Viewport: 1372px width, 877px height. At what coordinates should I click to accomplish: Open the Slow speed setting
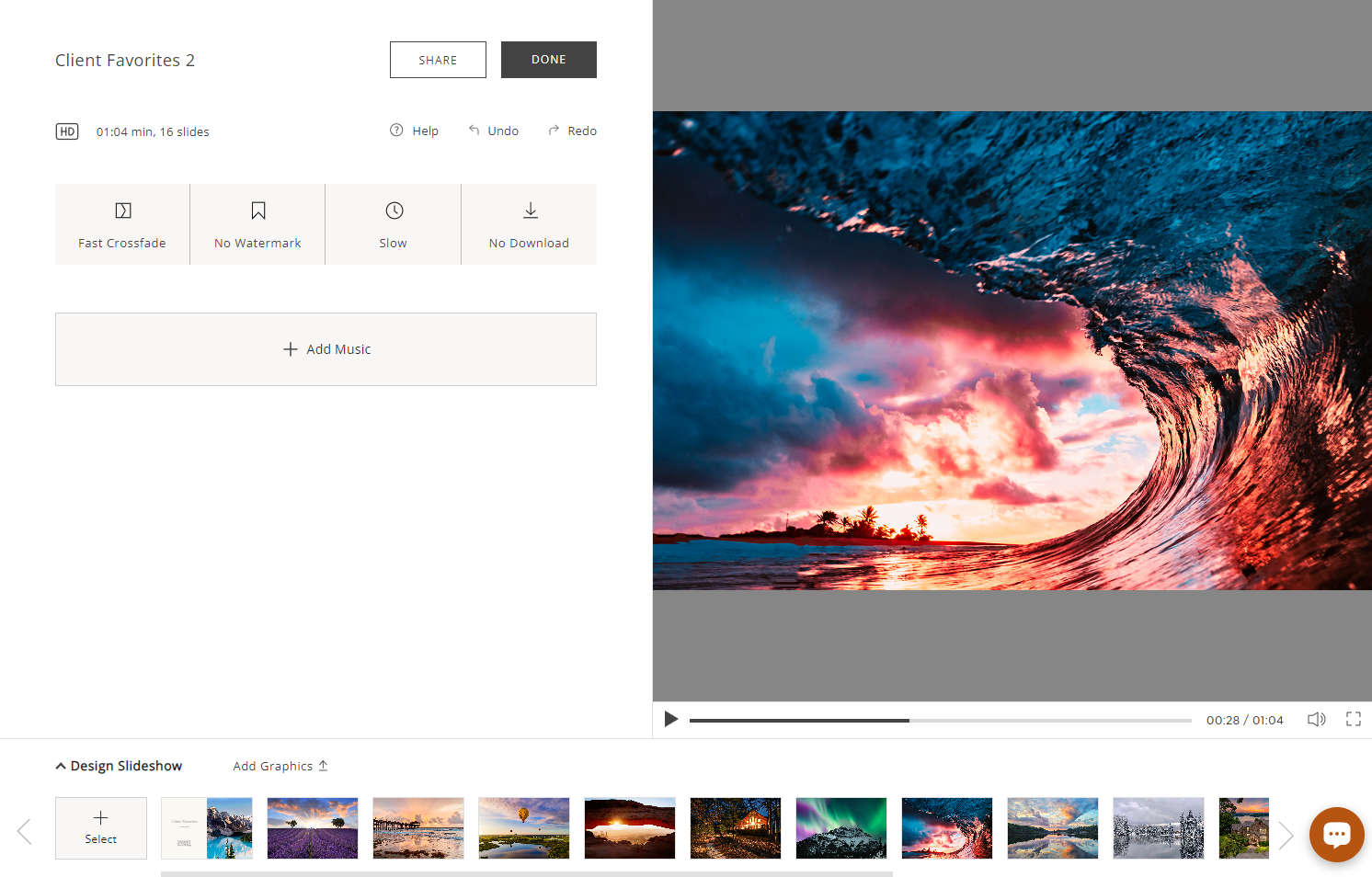[393, 224]
